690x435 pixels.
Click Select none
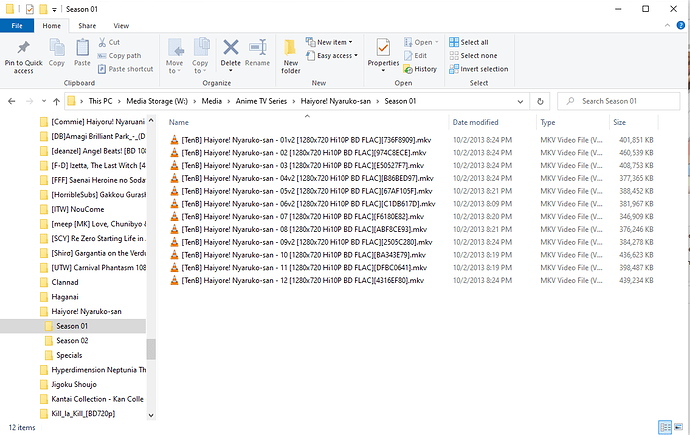tap(473, 56)
